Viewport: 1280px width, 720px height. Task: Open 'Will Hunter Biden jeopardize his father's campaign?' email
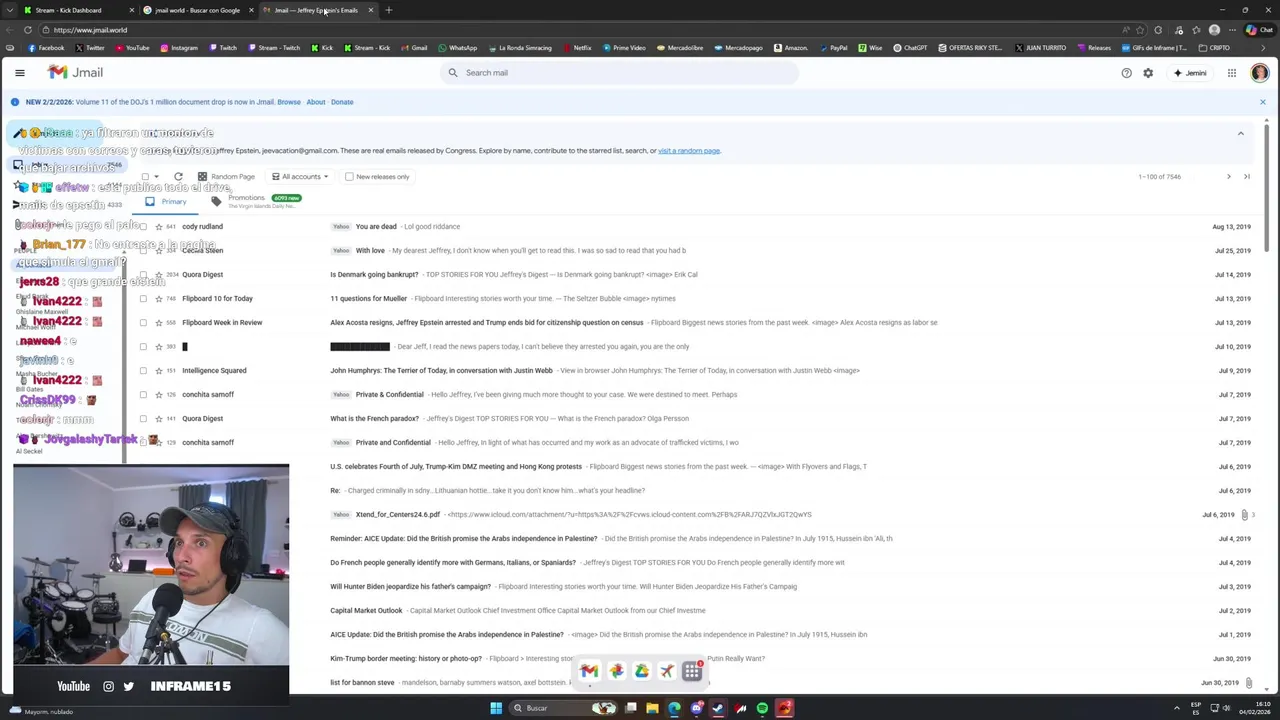coord(410,587)
